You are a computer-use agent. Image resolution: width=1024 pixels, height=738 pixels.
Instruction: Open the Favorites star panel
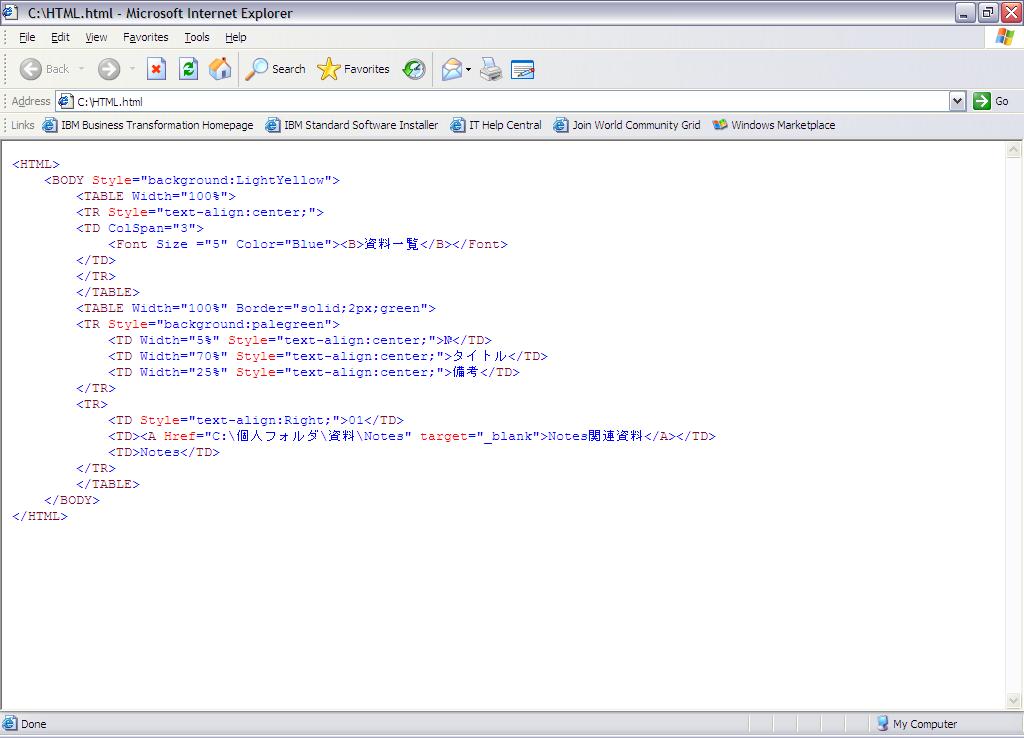(353, 69)
